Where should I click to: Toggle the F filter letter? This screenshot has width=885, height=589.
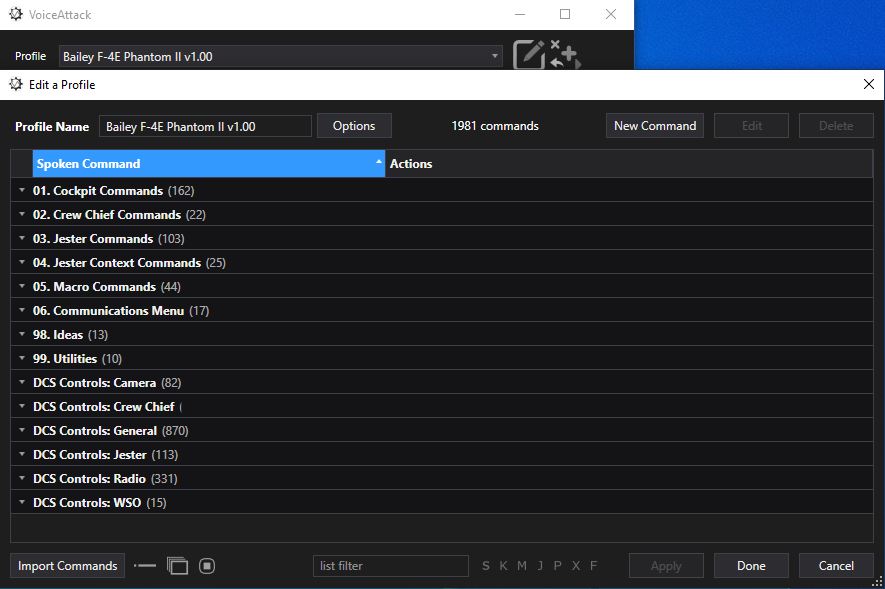(x=593, y=566)
